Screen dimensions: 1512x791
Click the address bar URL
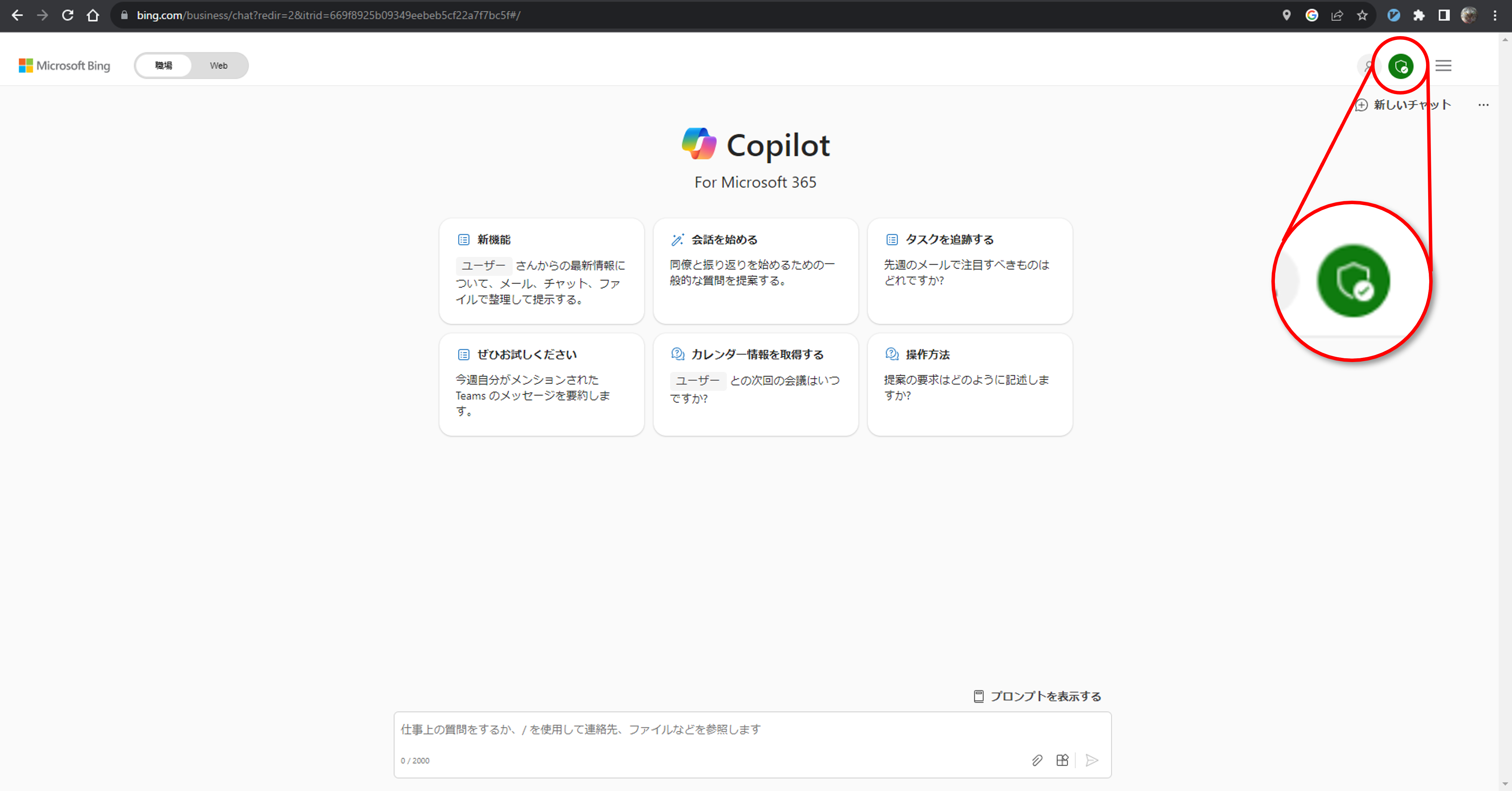click(329, 15)
